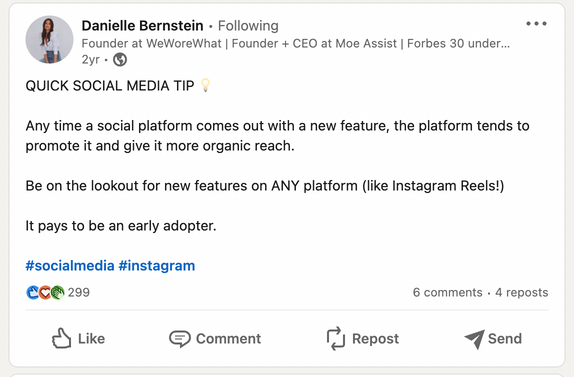Click the Comment button text
This screenshot has height=377, width=574.
[x=229, y=339]
